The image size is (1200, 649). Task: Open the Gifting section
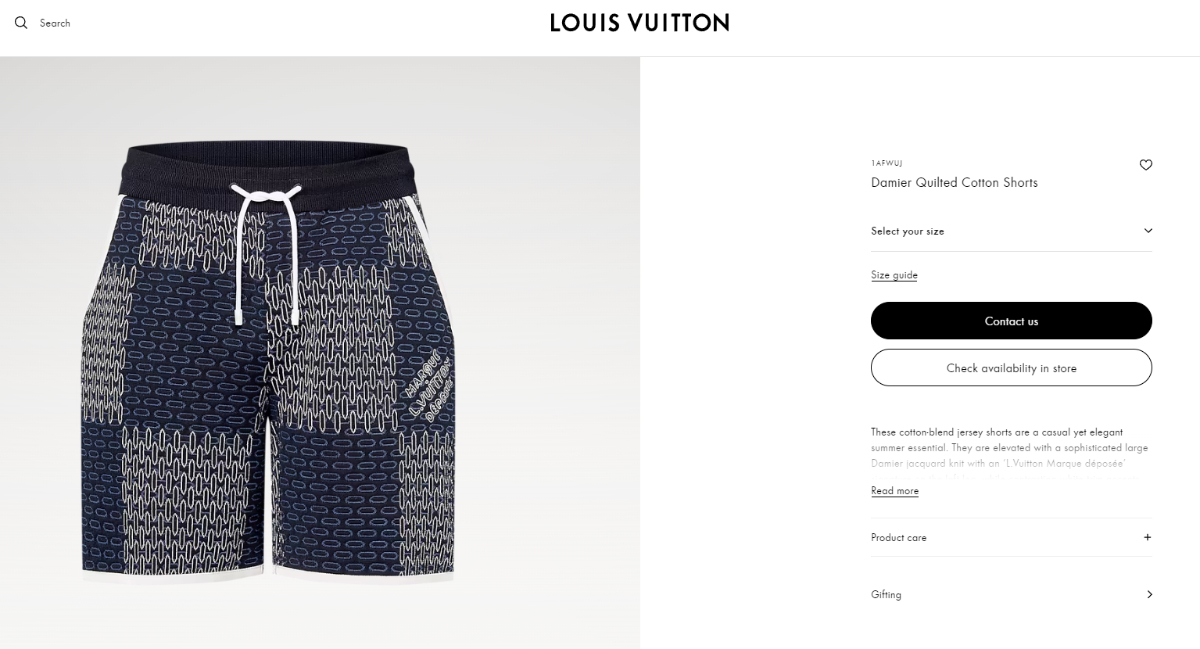(x=1011, y=594)
